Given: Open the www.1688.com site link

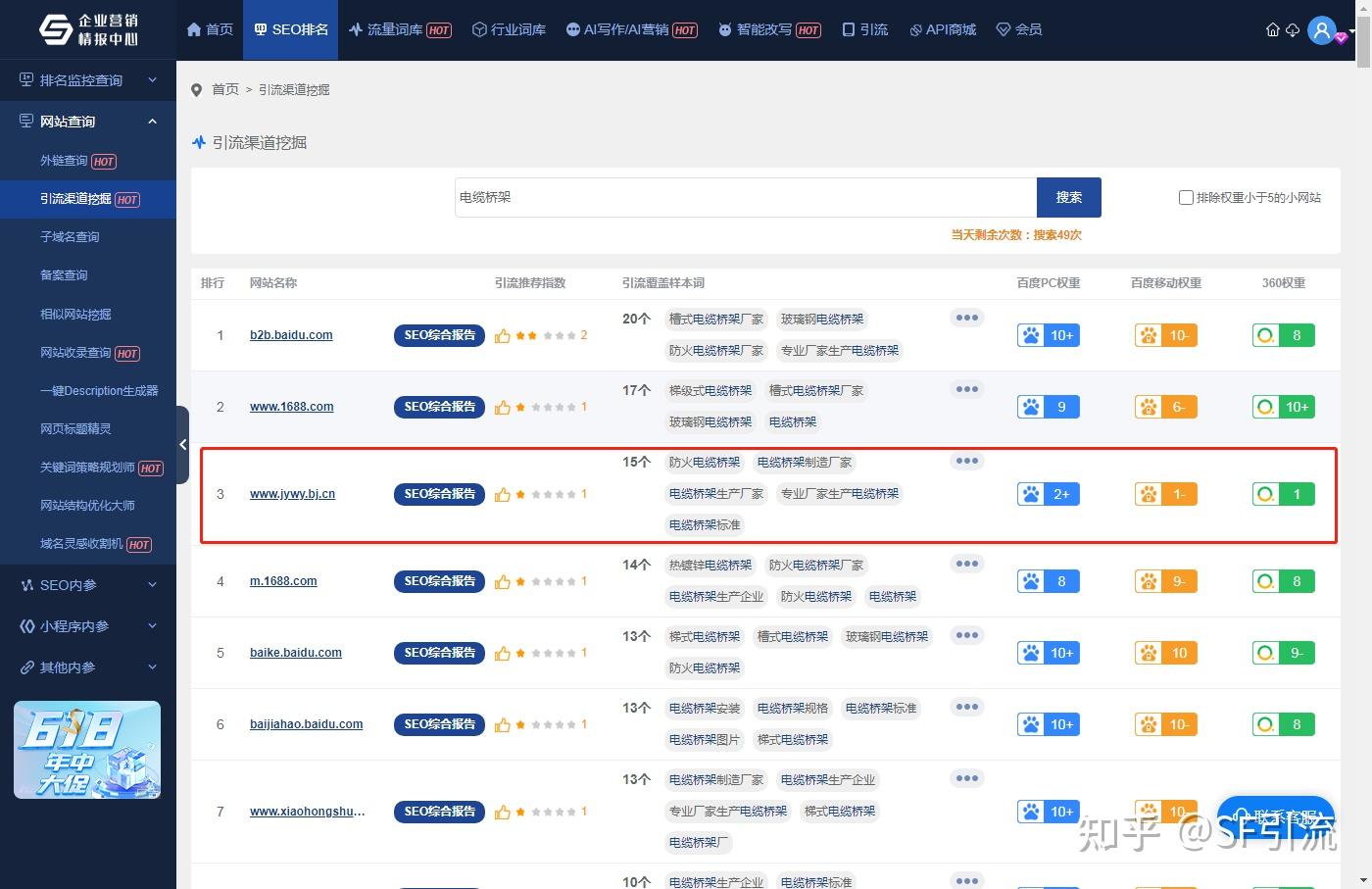Looking at the screenshot, I should click(291, 407).
